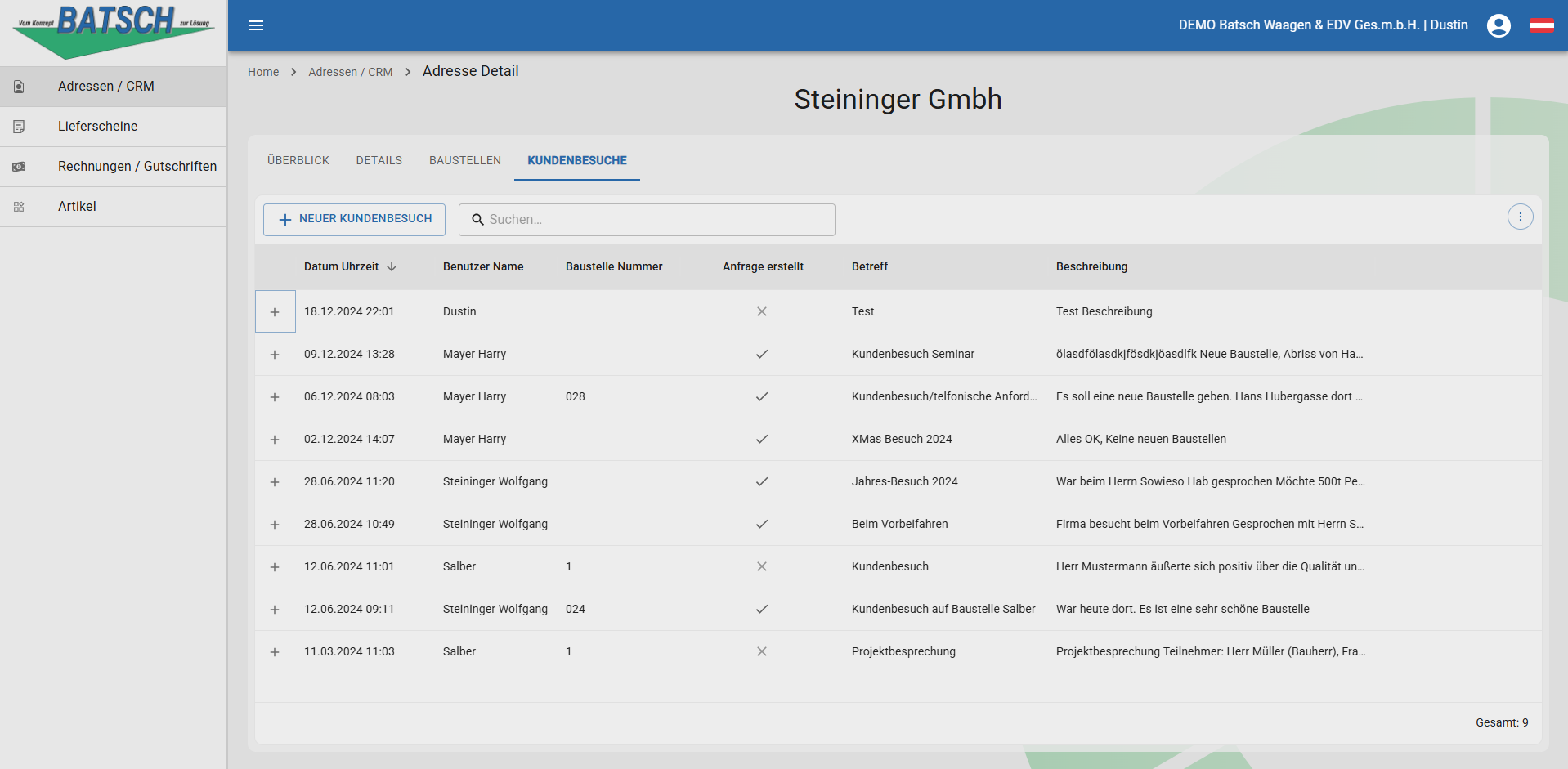1568x769 pixels.
Task: Click the checkmark in Kundenbesuch Seminar row
Action: point(762,354)
